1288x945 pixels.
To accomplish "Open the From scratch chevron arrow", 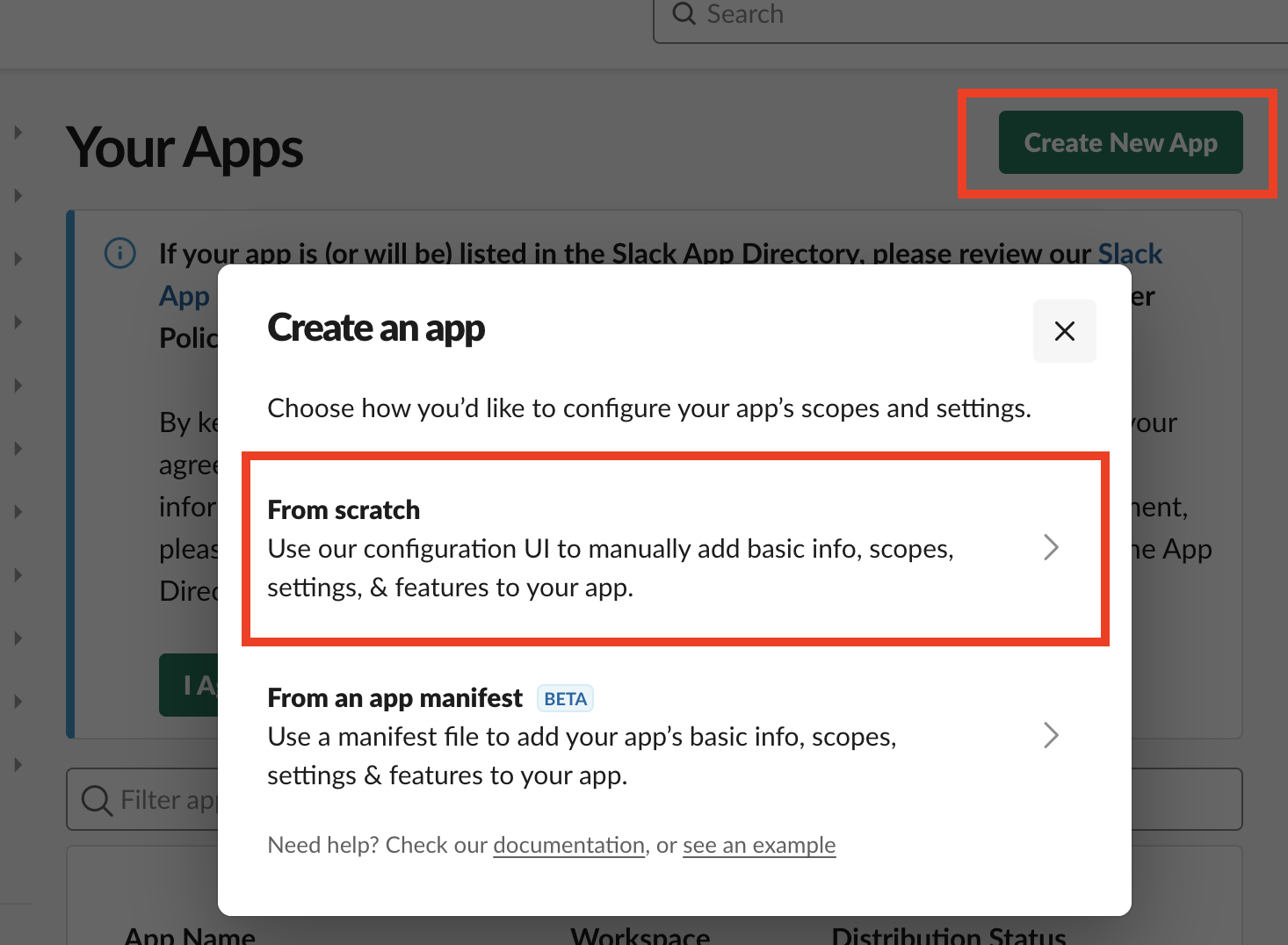I will [x=1051, y=547].
